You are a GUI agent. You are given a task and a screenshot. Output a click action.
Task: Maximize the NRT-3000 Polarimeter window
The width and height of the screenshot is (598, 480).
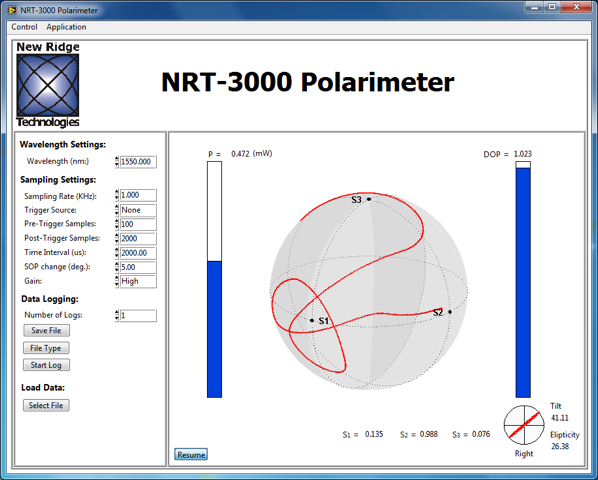[x=552, y=8]
